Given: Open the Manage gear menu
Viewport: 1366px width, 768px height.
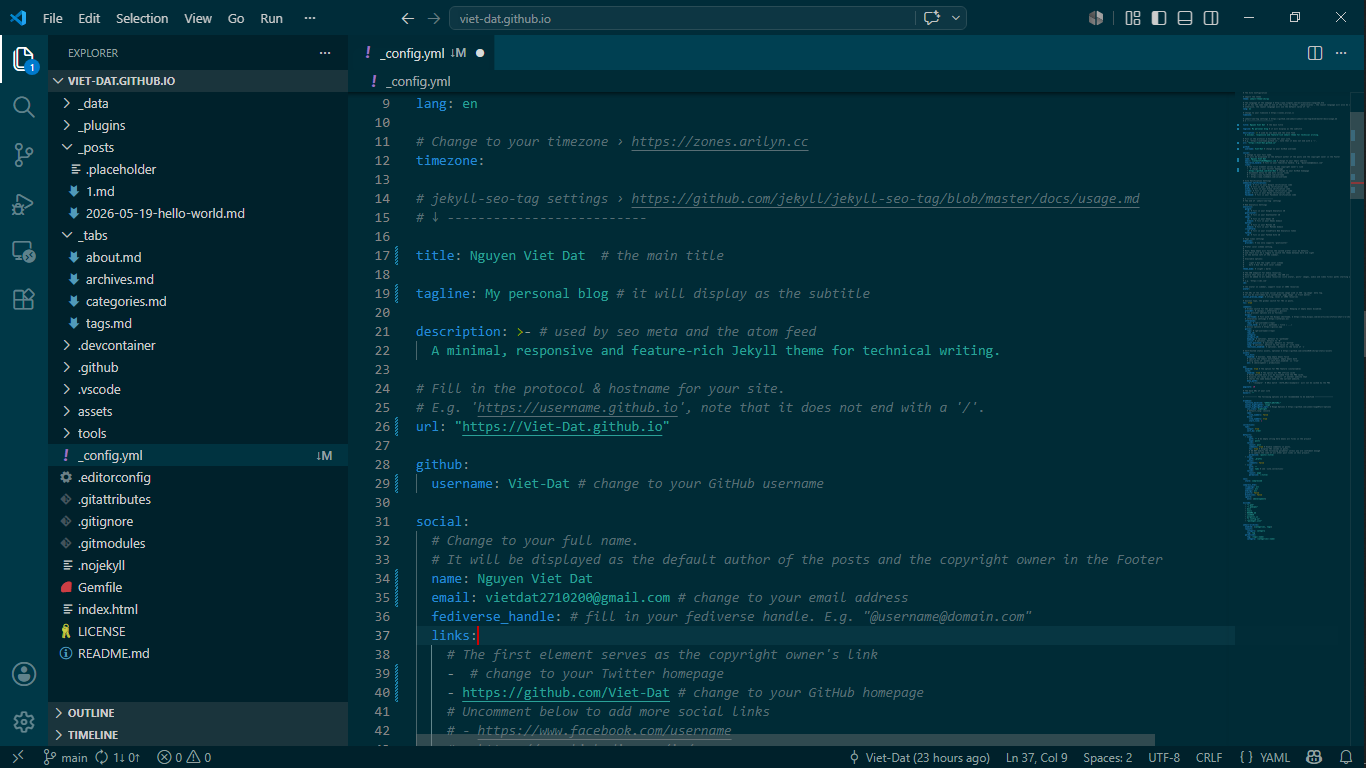Looking at the screenshot, I should [x=24, y=722].
